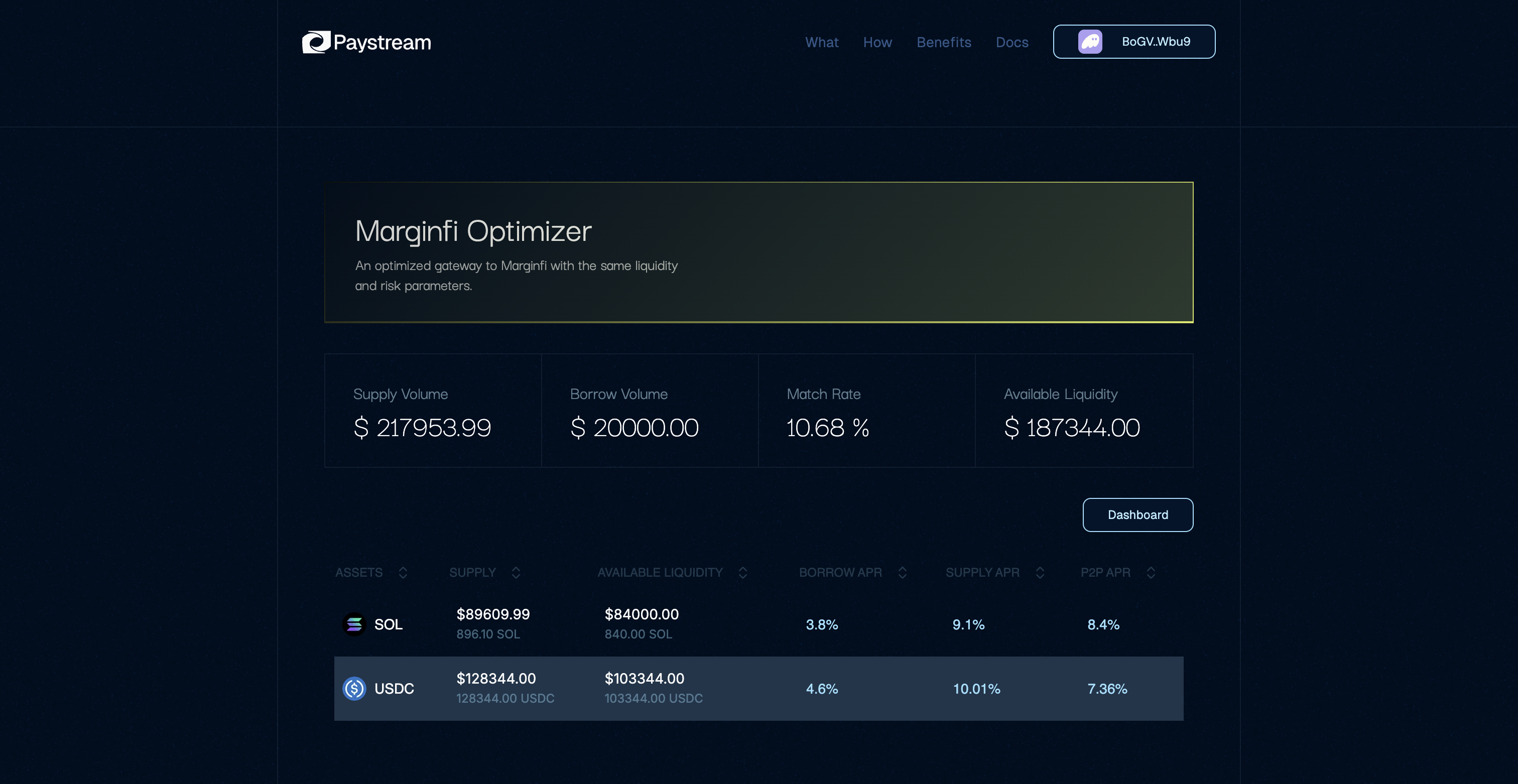Click the ASSETS column header label

click(359, 573)
